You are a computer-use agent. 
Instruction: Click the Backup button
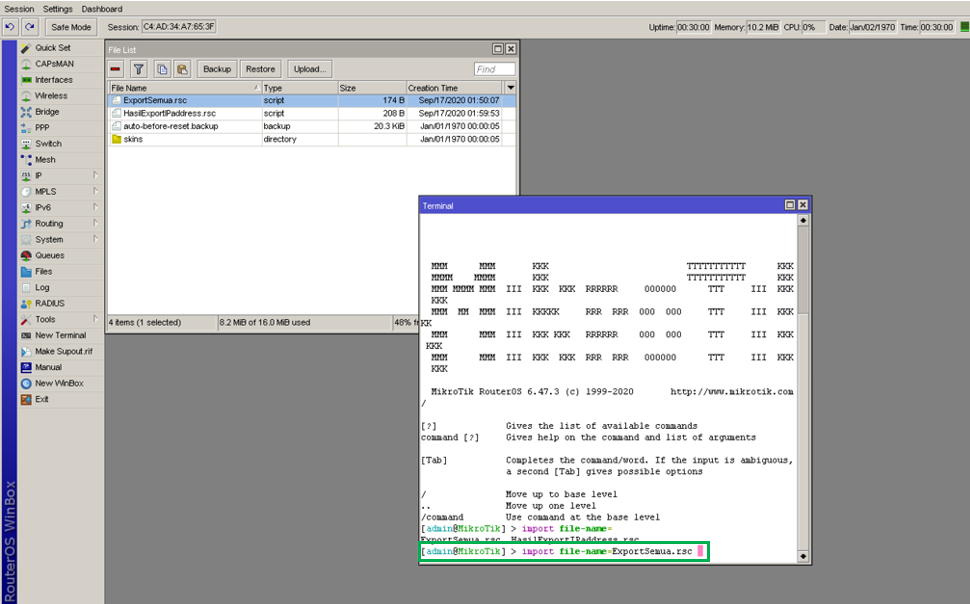[217, 69]
